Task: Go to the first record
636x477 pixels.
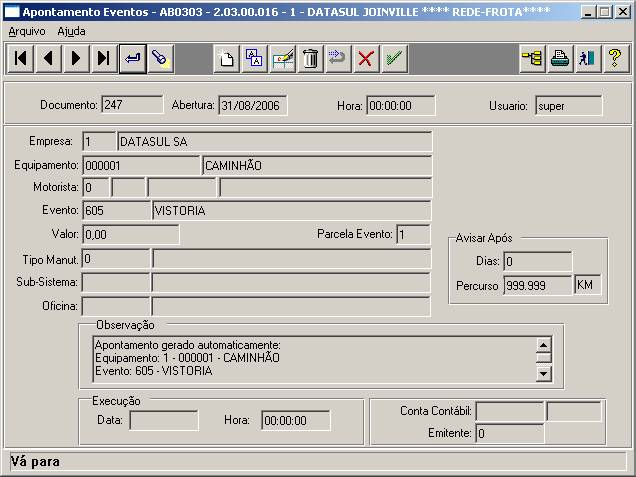Action: pyautogui.click(x=20, y=58)
